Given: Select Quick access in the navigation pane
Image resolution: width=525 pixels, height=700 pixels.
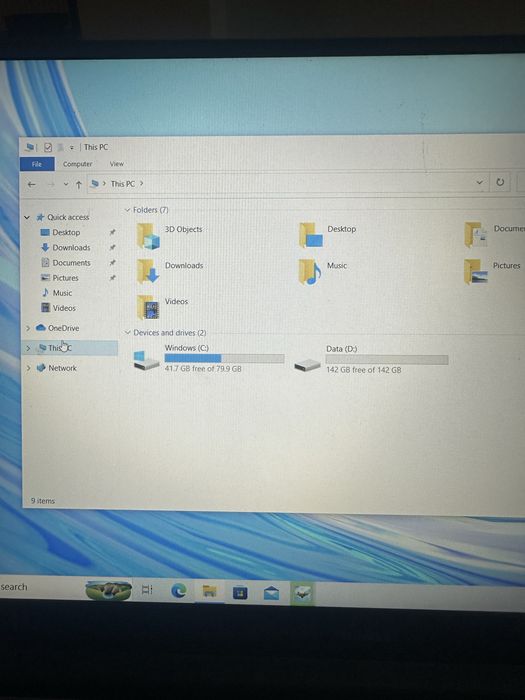Looking at the screenshot, I should (x=68, y=217).
